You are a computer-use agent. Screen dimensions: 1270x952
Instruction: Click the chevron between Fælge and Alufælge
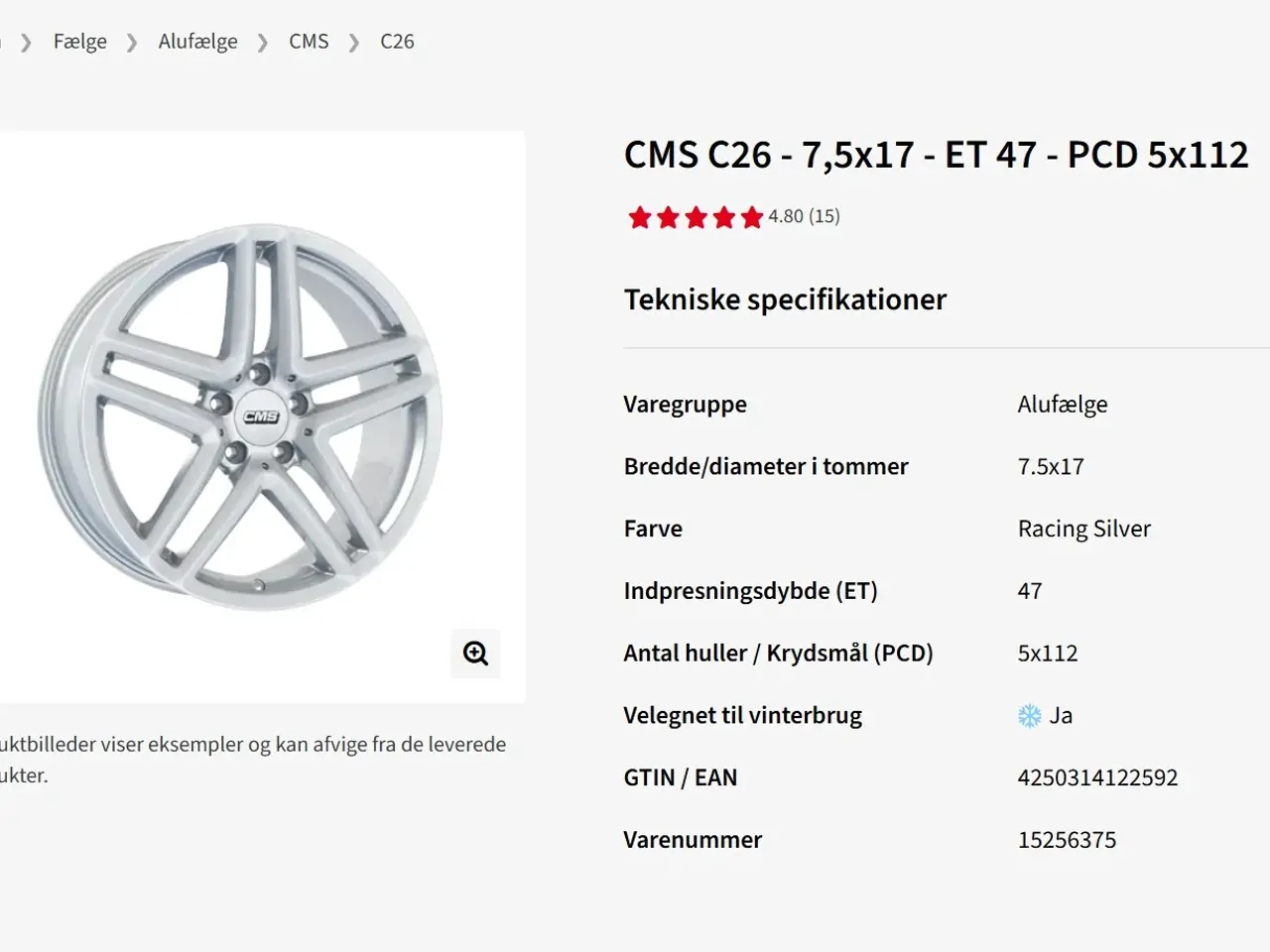coord(132,43)
